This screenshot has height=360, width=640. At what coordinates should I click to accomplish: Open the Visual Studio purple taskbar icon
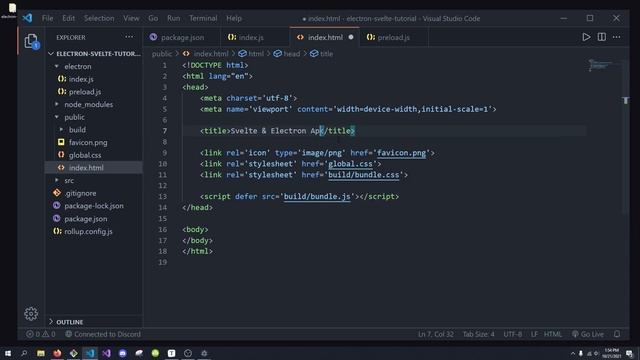[107, 353]
